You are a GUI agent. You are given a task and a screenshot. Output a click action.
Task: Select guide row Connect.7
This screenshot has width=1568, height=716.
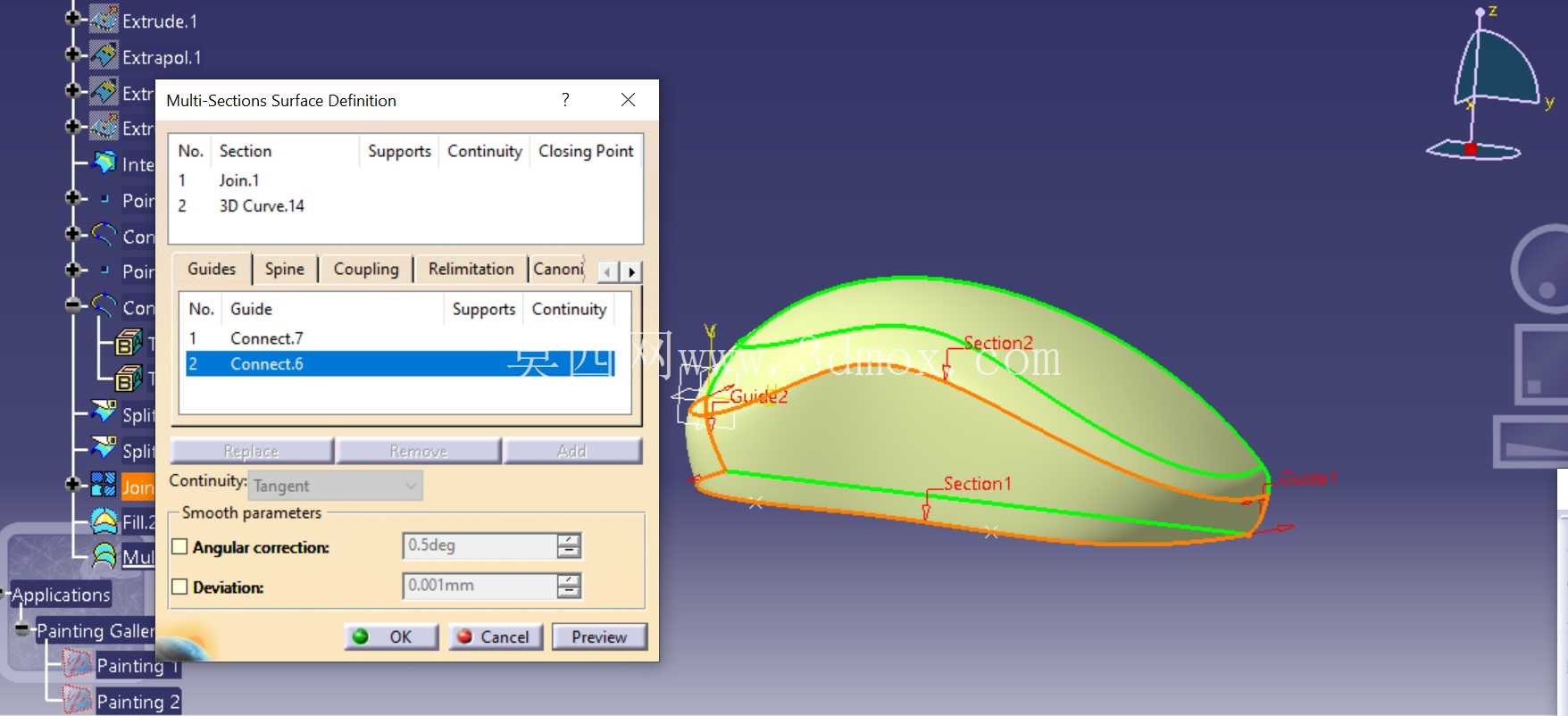click(x=400, y=338)
